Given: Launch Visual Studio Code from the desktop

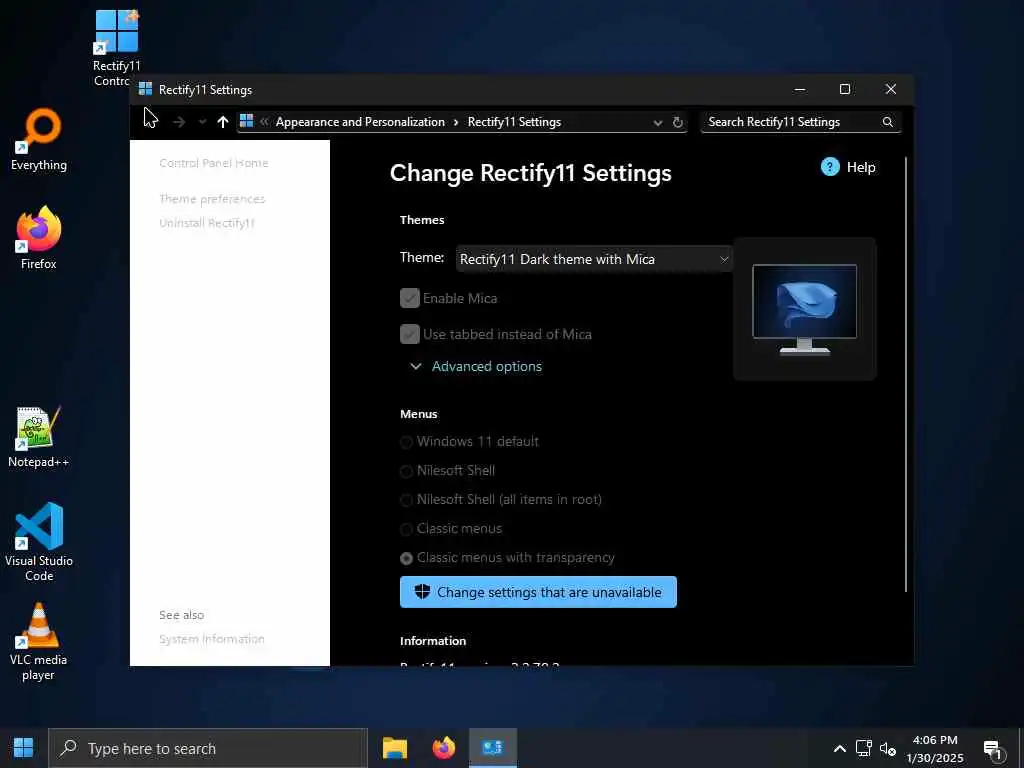Looking at the screenshot, I should pyautogui.click(x=39, y=541).
